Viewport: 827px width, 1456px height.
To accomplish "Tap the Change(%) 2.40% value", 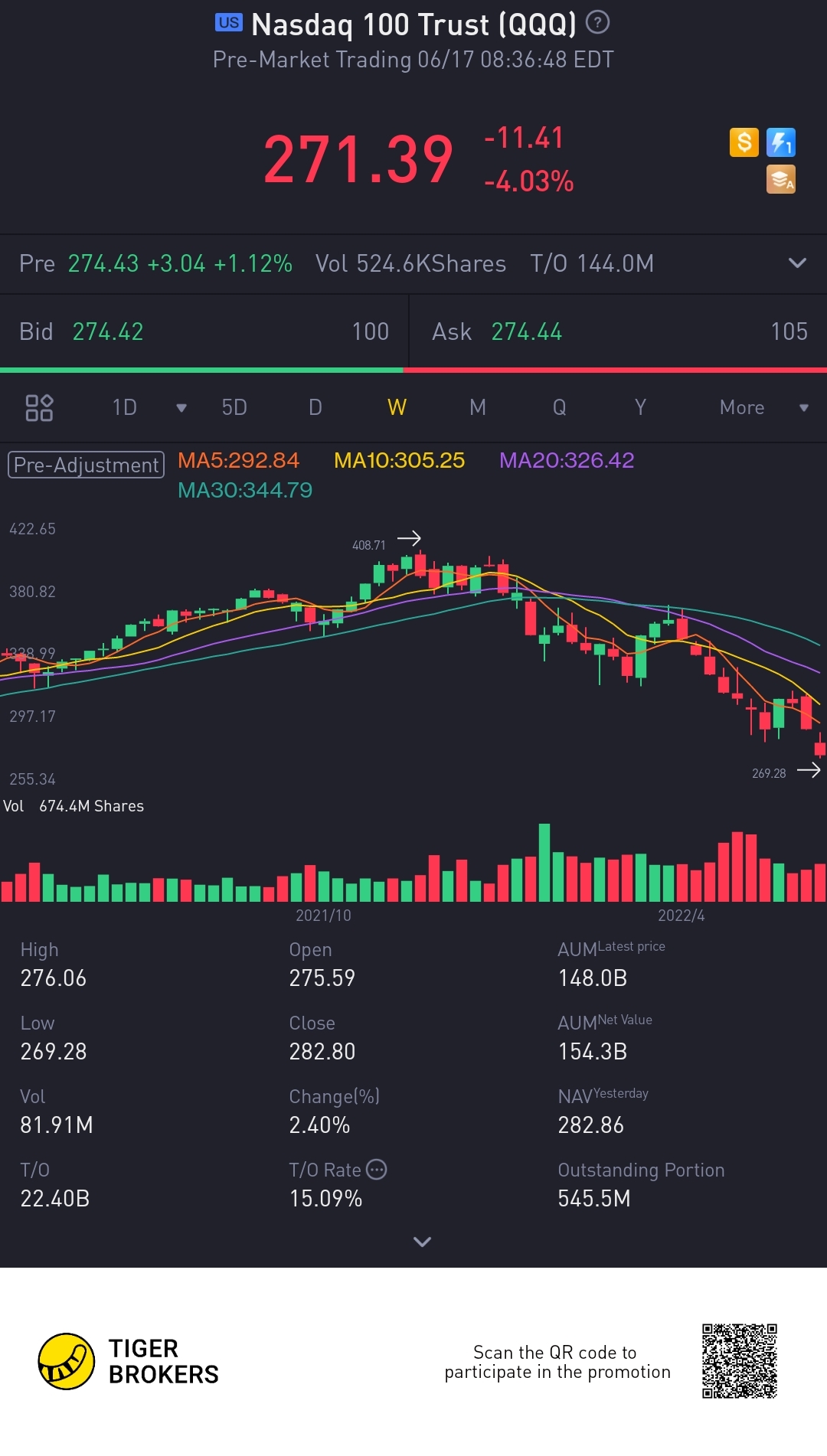I will pos(319,1125).
